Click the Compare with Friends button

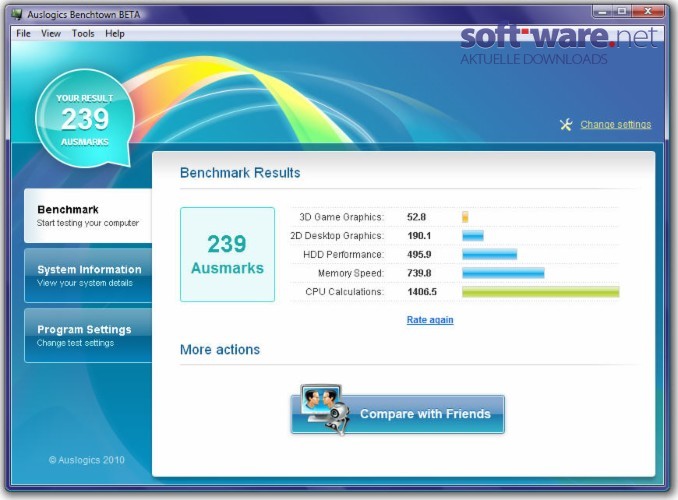click(397, 414)
